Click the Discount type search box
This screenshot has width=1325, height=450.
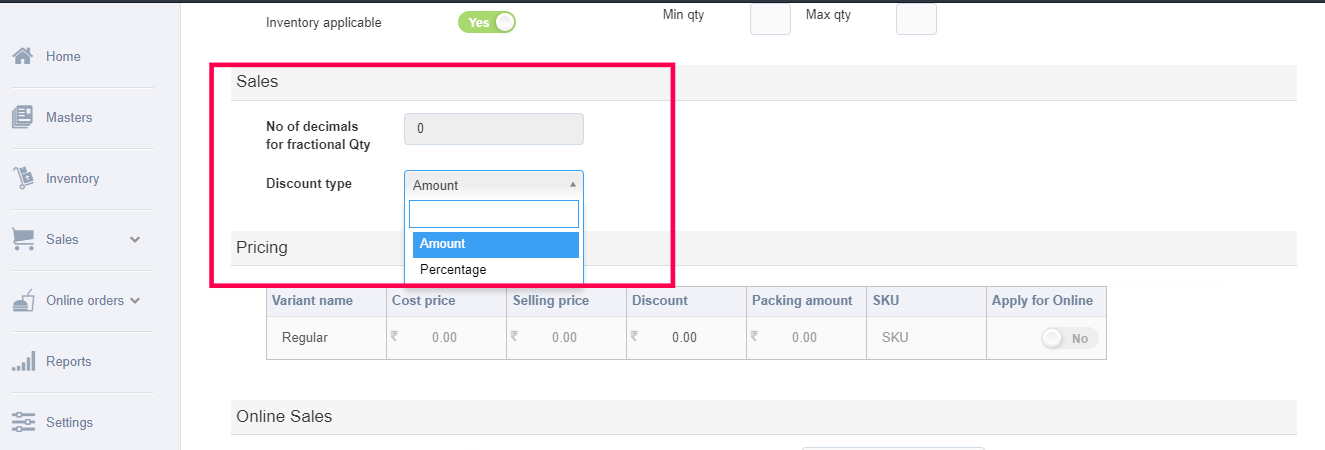(x=494, y=214)
